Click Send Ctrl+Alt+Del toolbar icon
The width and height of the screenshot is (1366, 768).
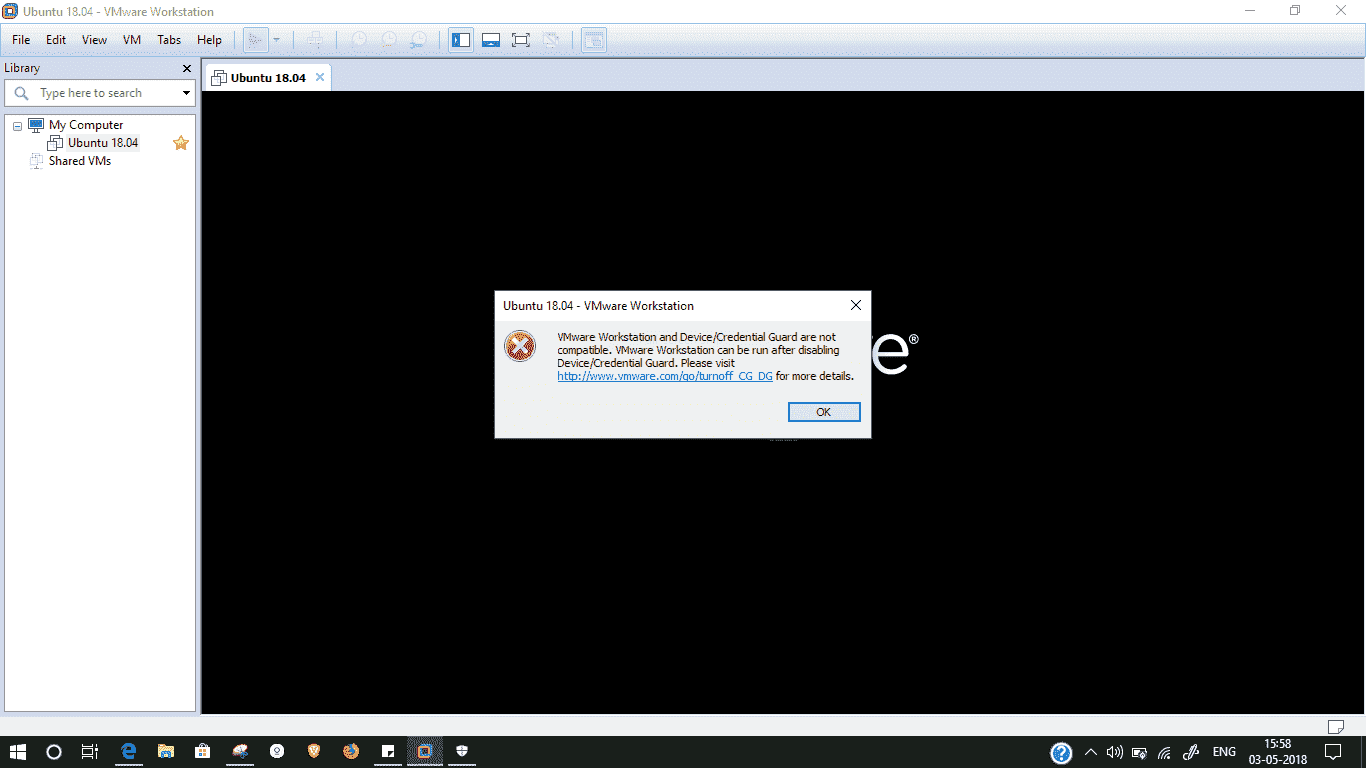pyautogui.click(x=315, y=40)
